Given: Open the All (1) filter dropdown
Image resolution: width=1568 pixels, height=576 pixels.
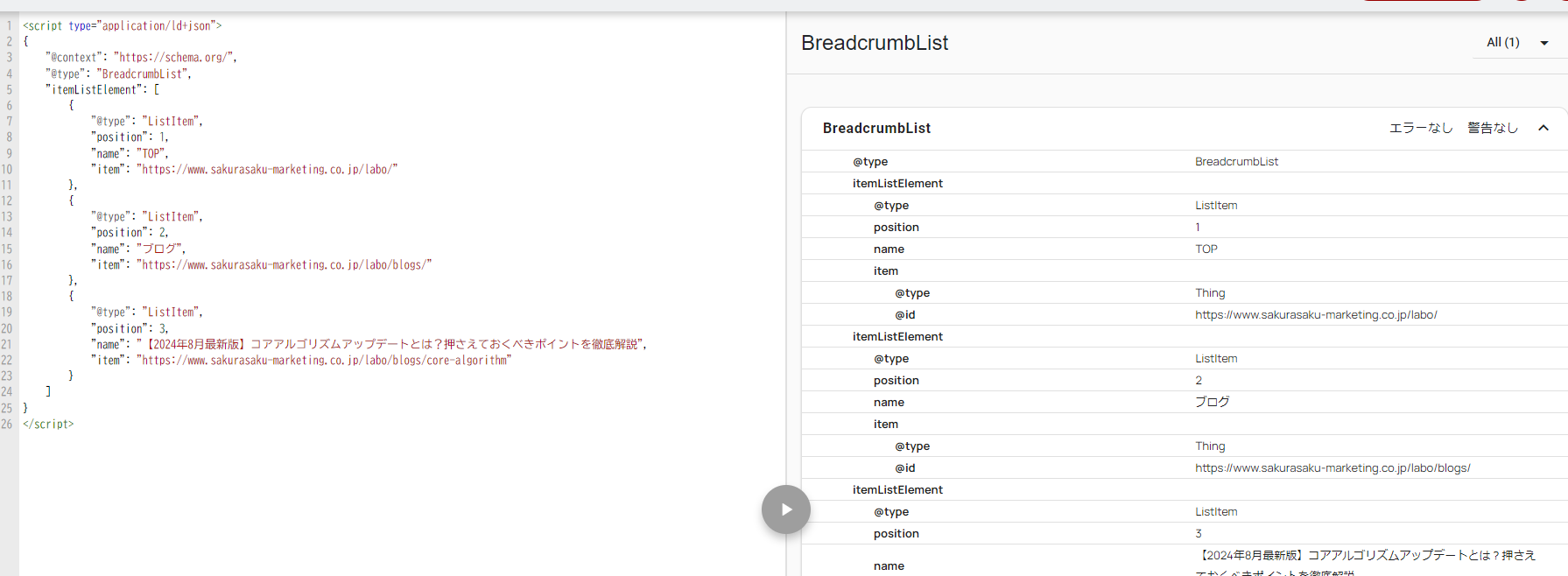Looking at the screenshot, I should 1518,42.
